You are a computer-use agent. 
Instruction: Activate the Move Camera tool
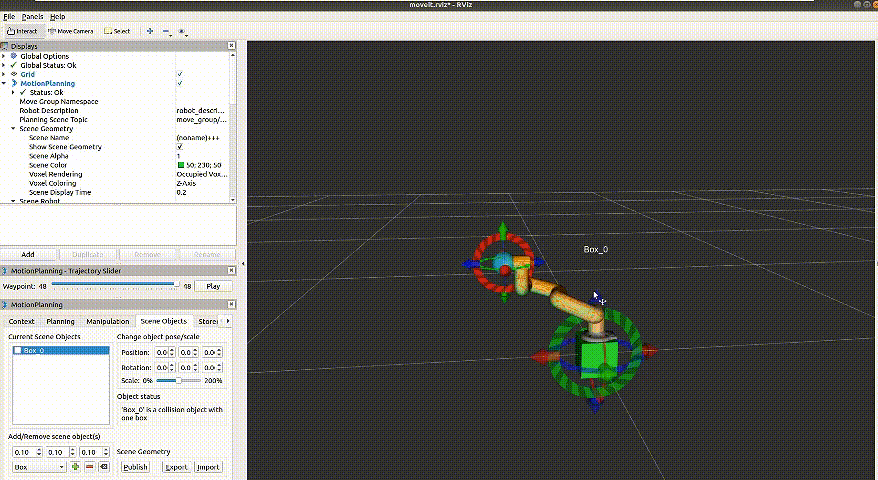click(x=71, y=31)
